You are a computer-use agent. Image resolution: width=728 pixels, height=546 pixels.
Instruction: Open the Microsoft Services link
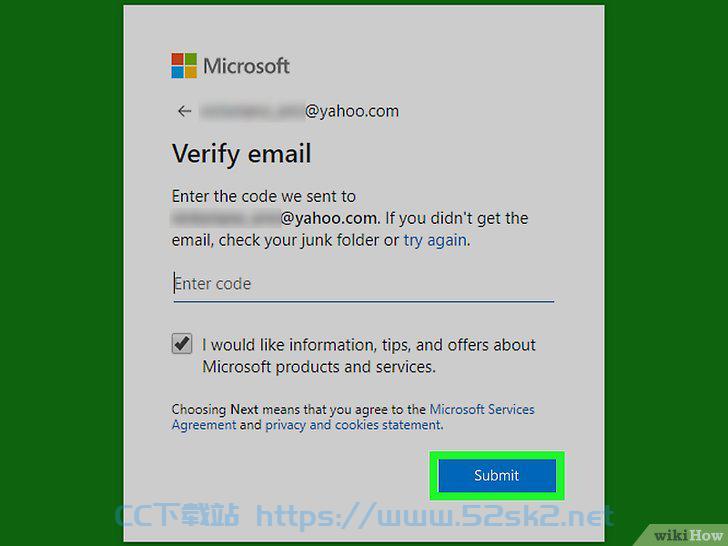click(482, 410)
